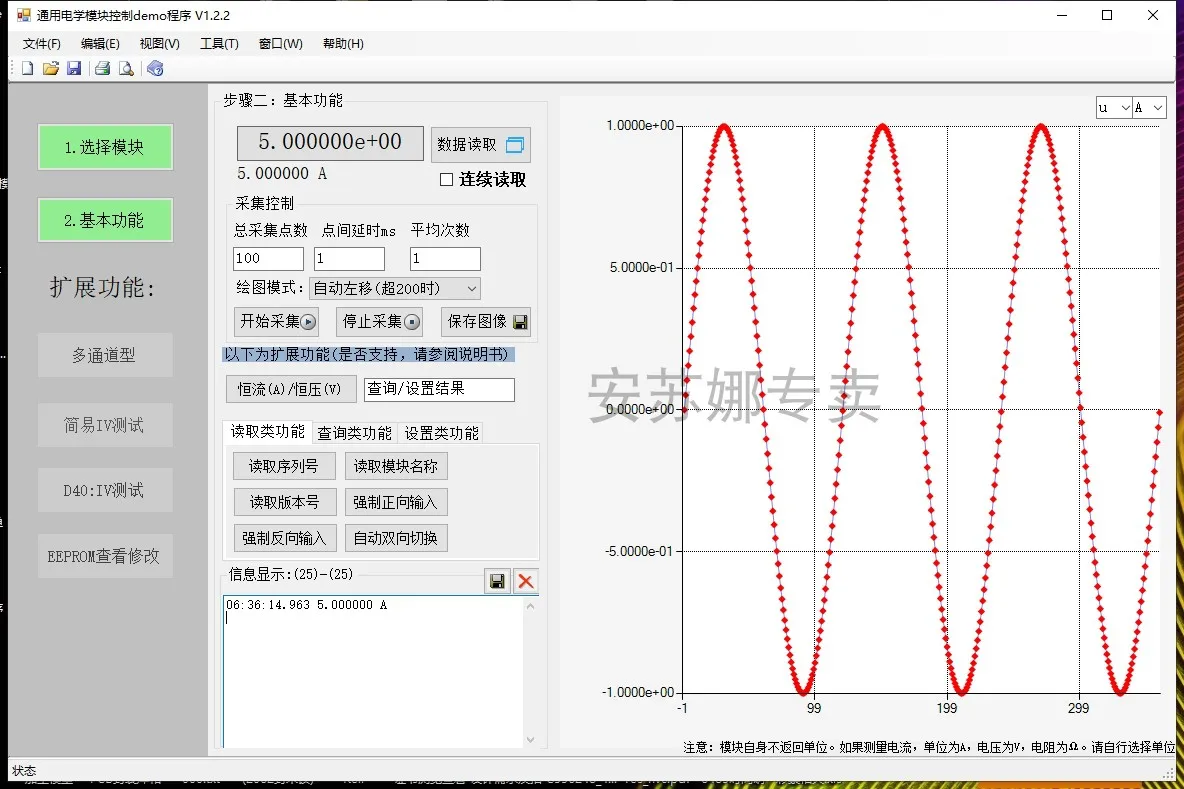Enable the 连续读取 checkbox
Viewport: 1184px width, 789px height.
coord(447,180)
